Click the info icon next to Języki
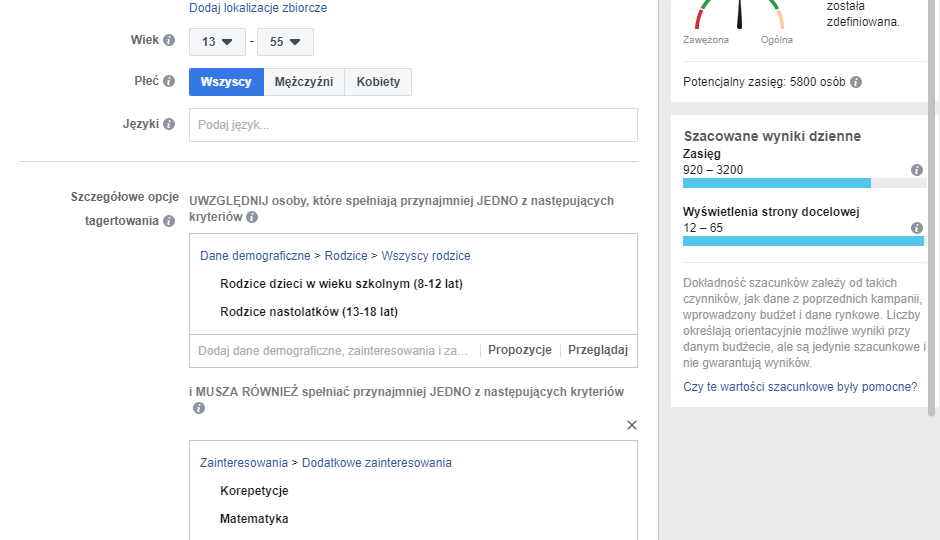This screenshot has width=940, height=540. (x=169, y=125)
